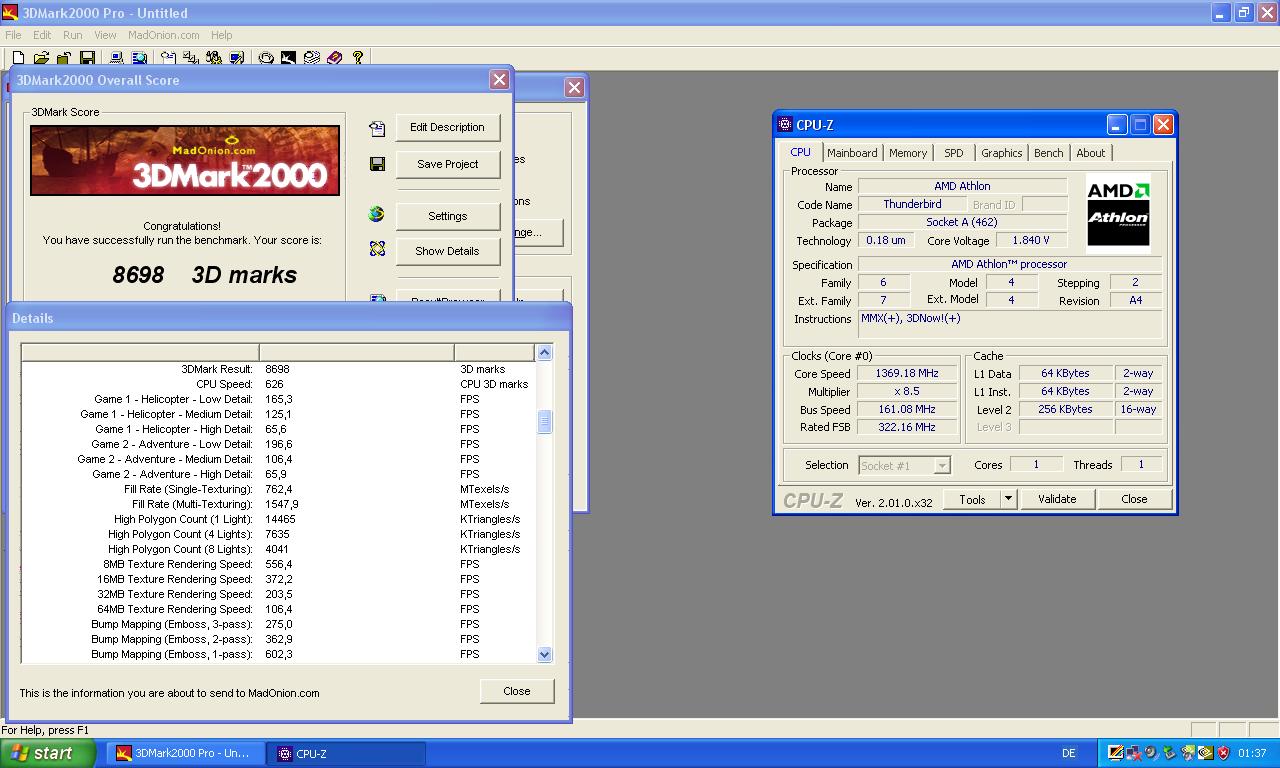1280x768 pixels.
Task: Switch to the Bench tab in CPU-Z
Action: [1048, 153]
